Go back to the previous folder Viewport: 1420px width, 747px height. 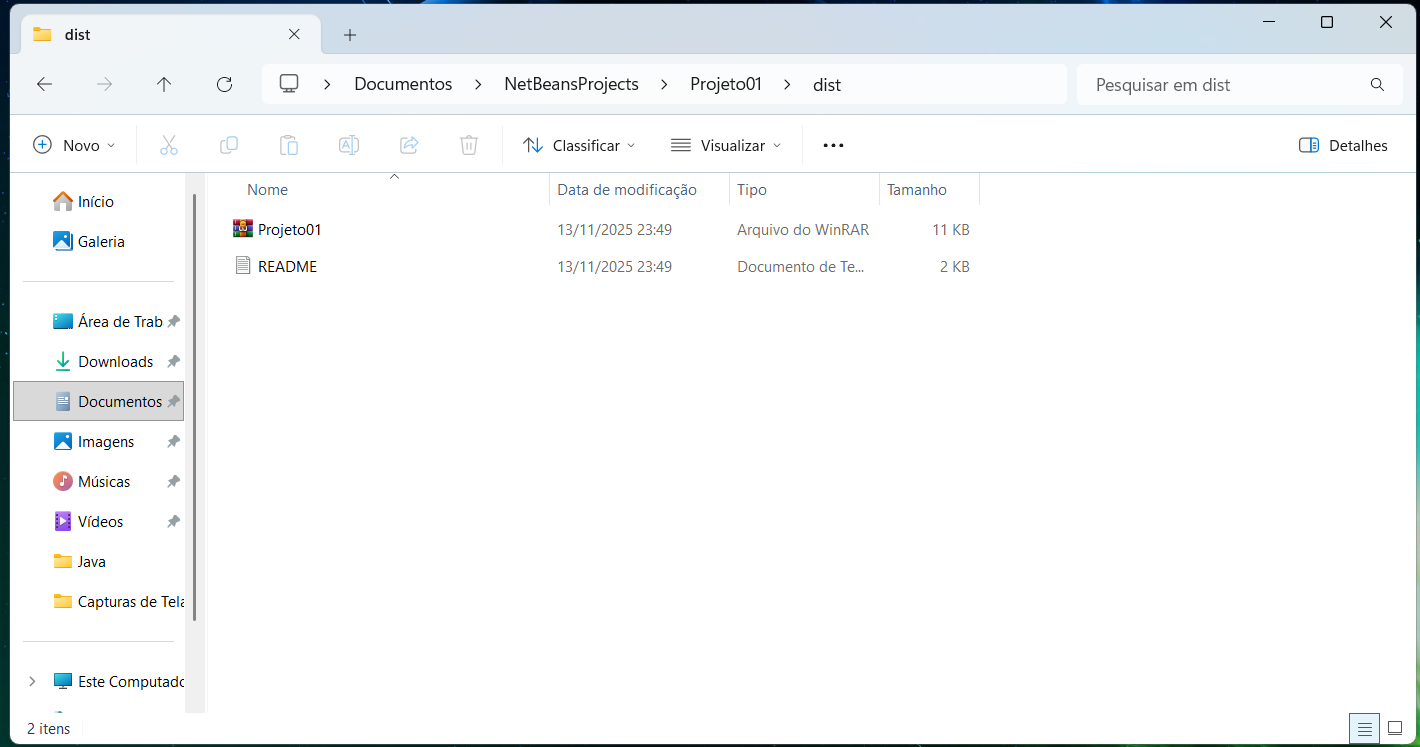[44, 85]
